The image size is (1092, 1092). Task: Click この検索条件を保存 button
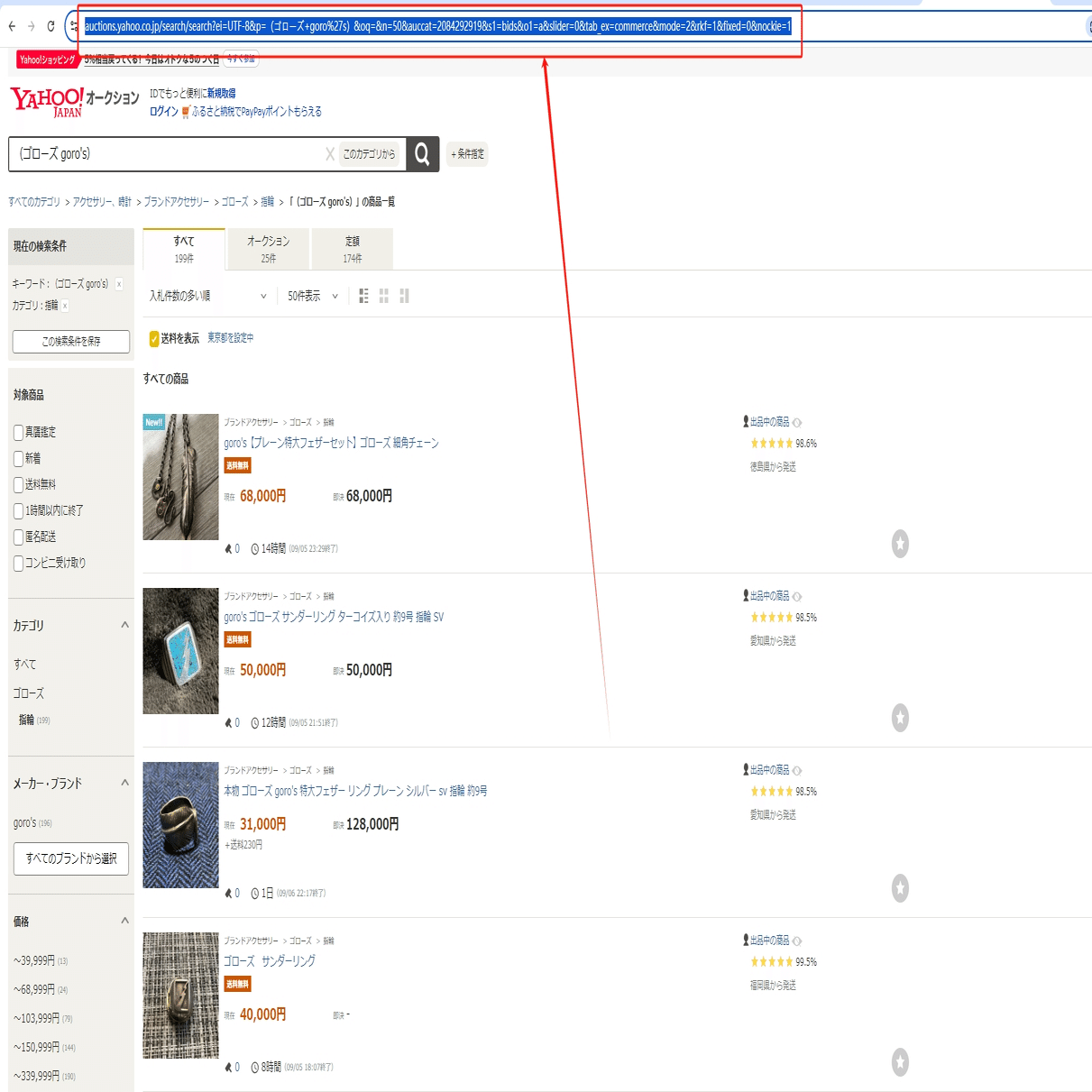tap(71, 342)
